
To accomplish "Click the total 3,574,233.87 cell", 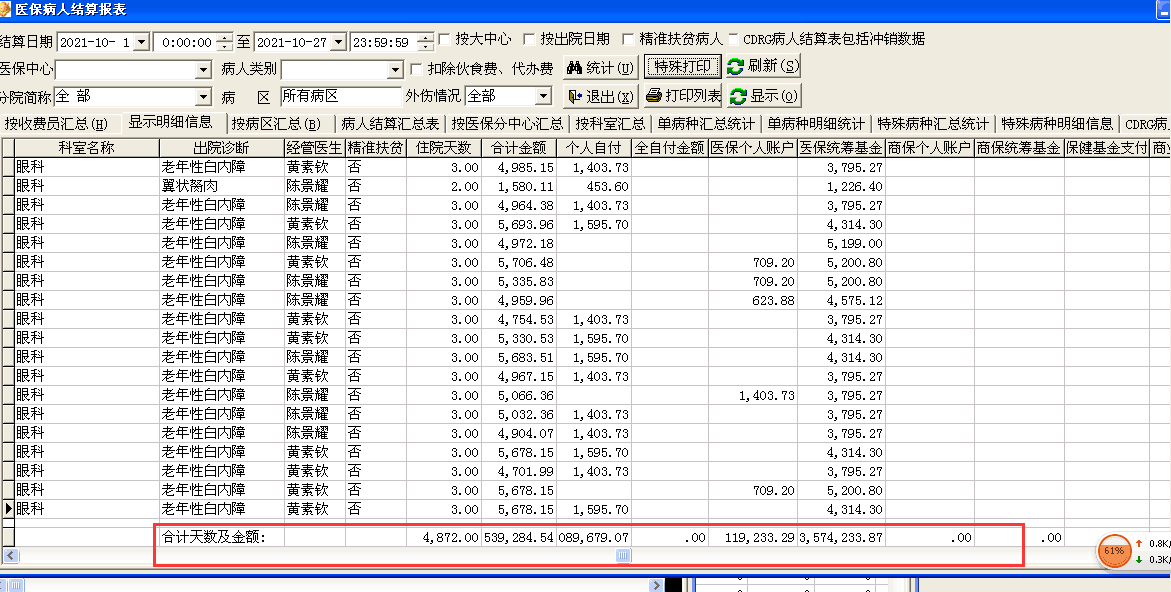I will point(841,536).
